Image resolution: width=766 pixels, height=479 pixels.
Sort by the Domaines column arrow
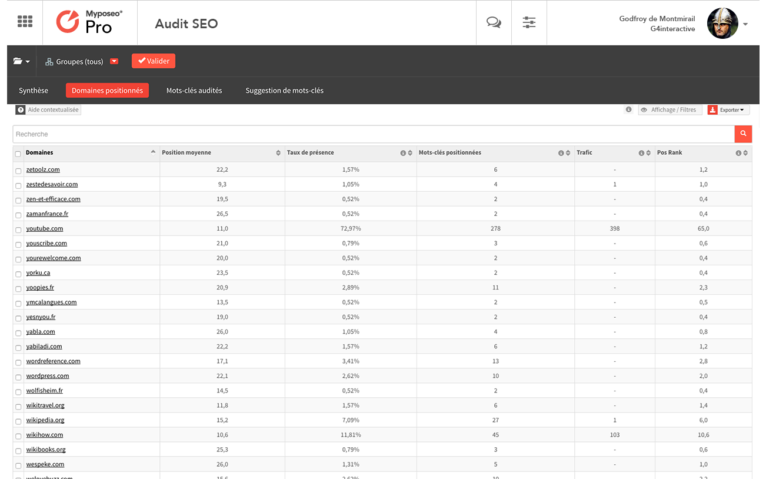153,152
